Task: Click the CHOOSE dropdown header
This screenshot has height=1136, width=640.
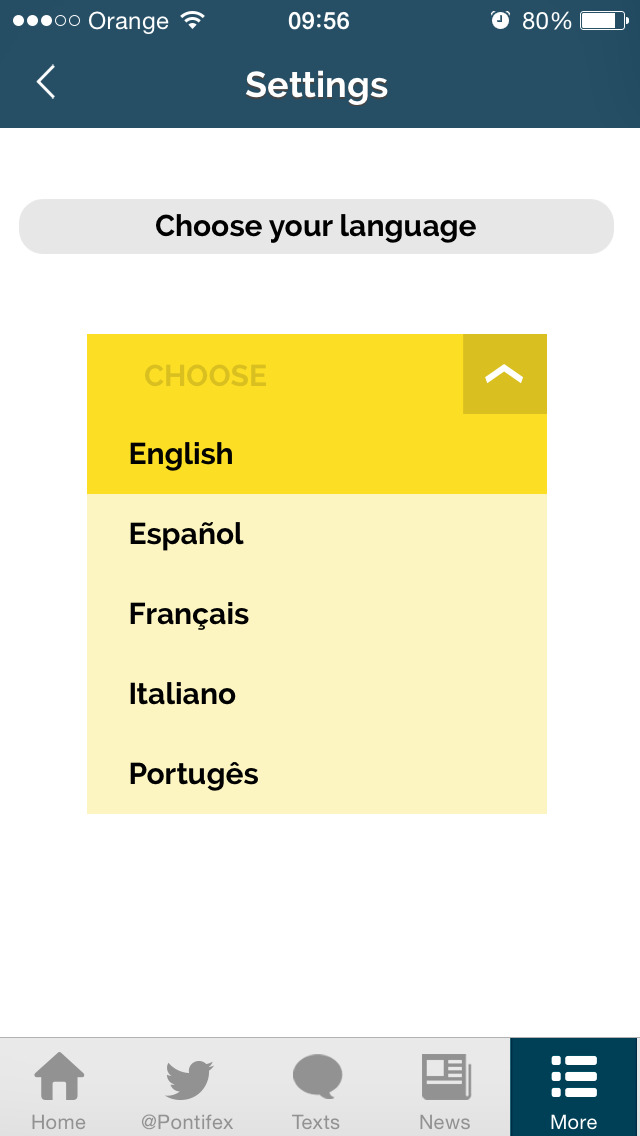Action: 275,375
